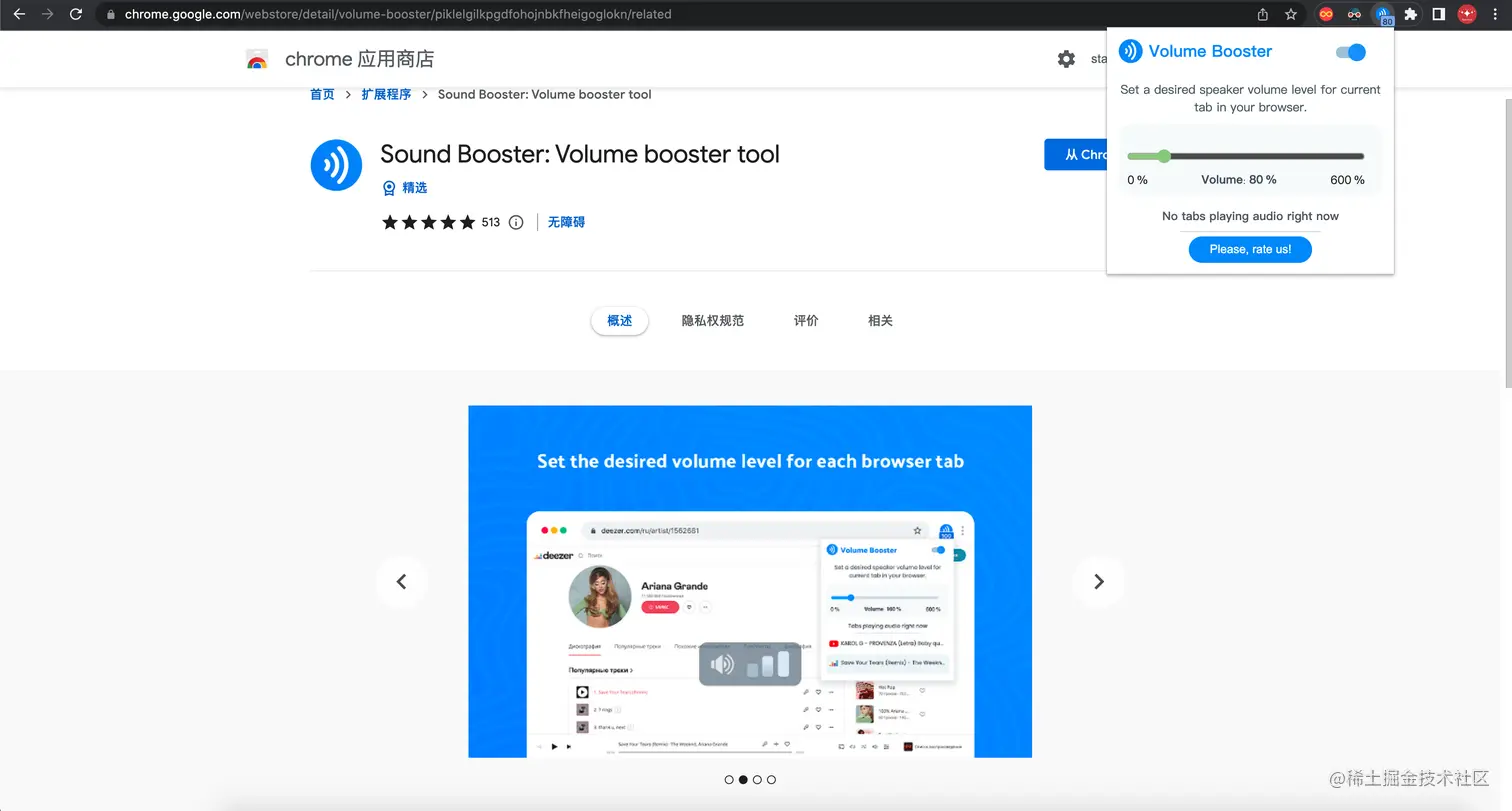This screenshot has width=1512, height=811.
Task: Select the '相关' tab
Action: 880,321
